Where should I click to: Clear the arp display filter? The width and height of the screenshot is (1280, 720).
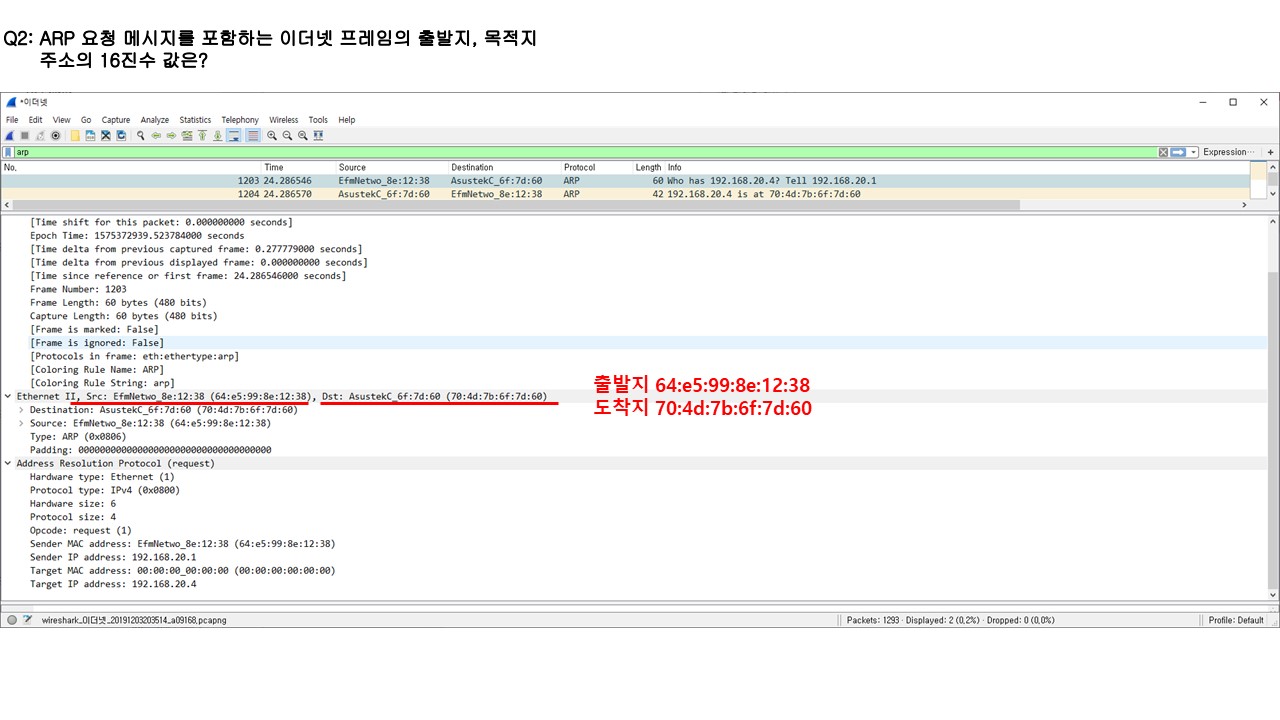(x=1163, y=152)
